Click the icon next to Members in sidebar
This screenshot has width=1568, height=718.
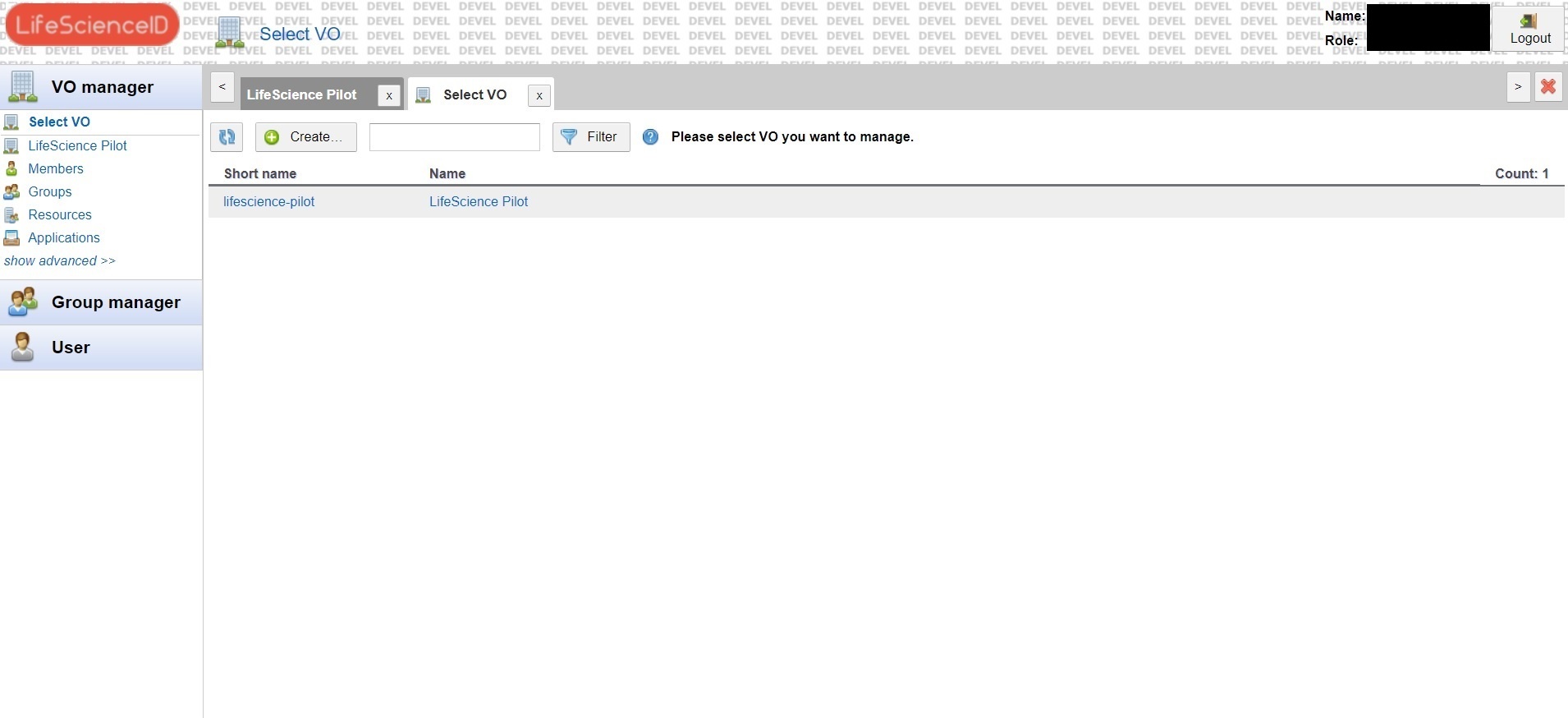(x=11, y=168)
